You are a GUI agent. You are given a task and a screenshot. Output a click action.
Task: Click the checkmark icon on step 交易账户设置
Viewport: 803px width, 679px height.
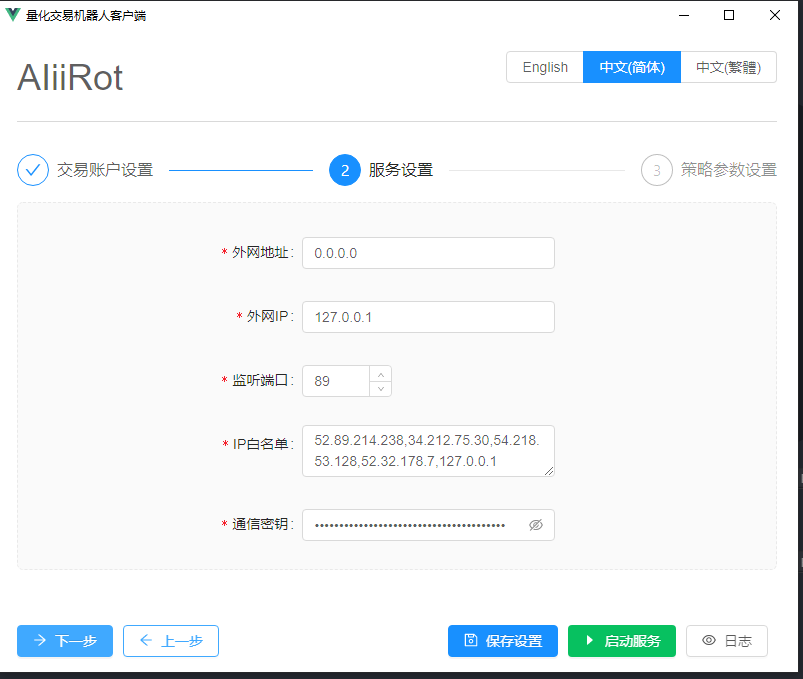click(x=33, y=170)
